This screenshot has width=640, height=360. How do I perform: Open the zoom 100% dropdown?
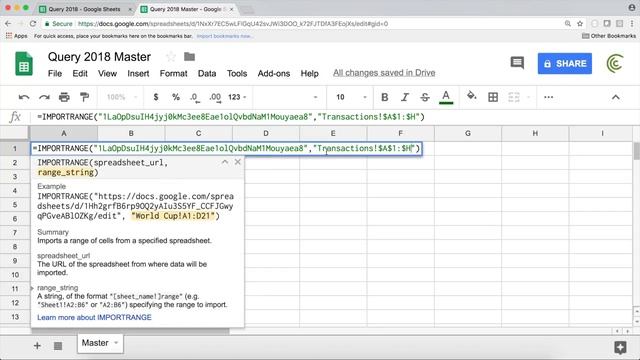tap(122, 97)
